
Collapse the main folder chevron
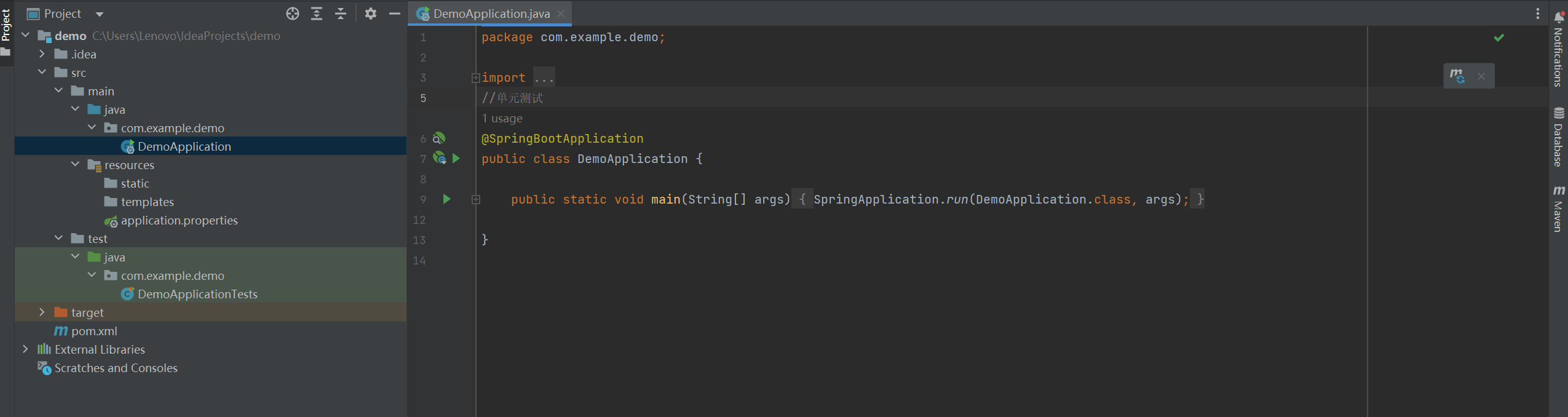(58, 91)
